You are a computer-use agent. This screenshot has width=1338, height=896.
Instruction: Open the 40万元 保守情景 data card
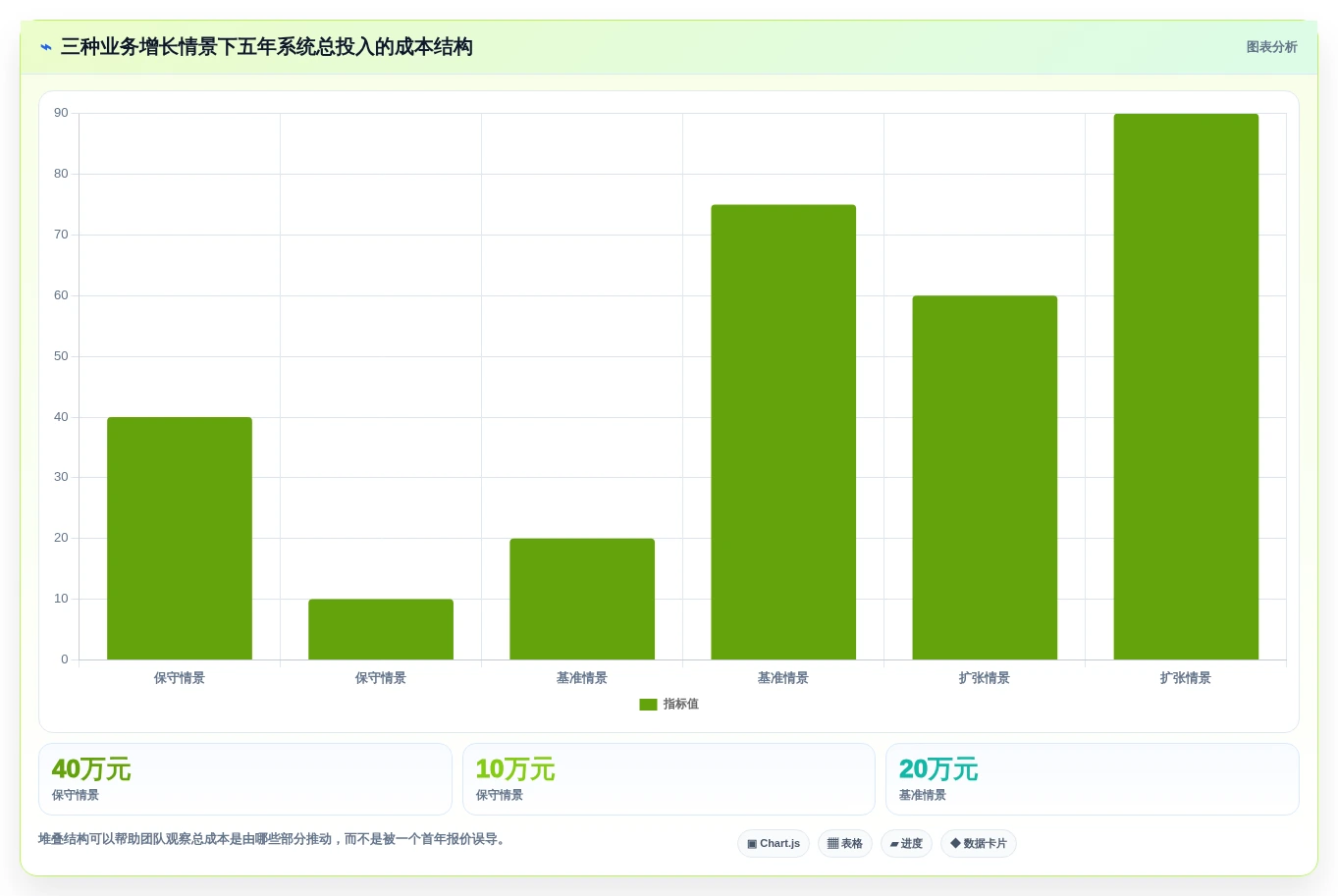pos(245,779)
